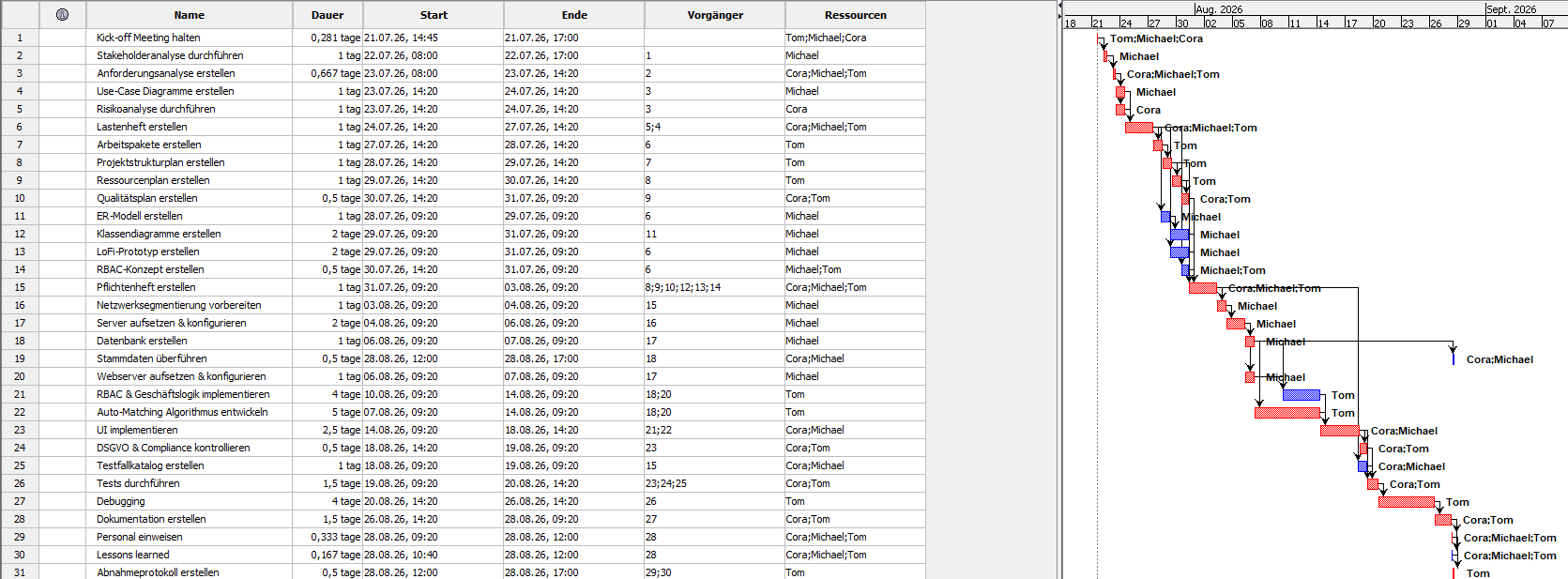Click row header number 15

click(x=20, y=287)
